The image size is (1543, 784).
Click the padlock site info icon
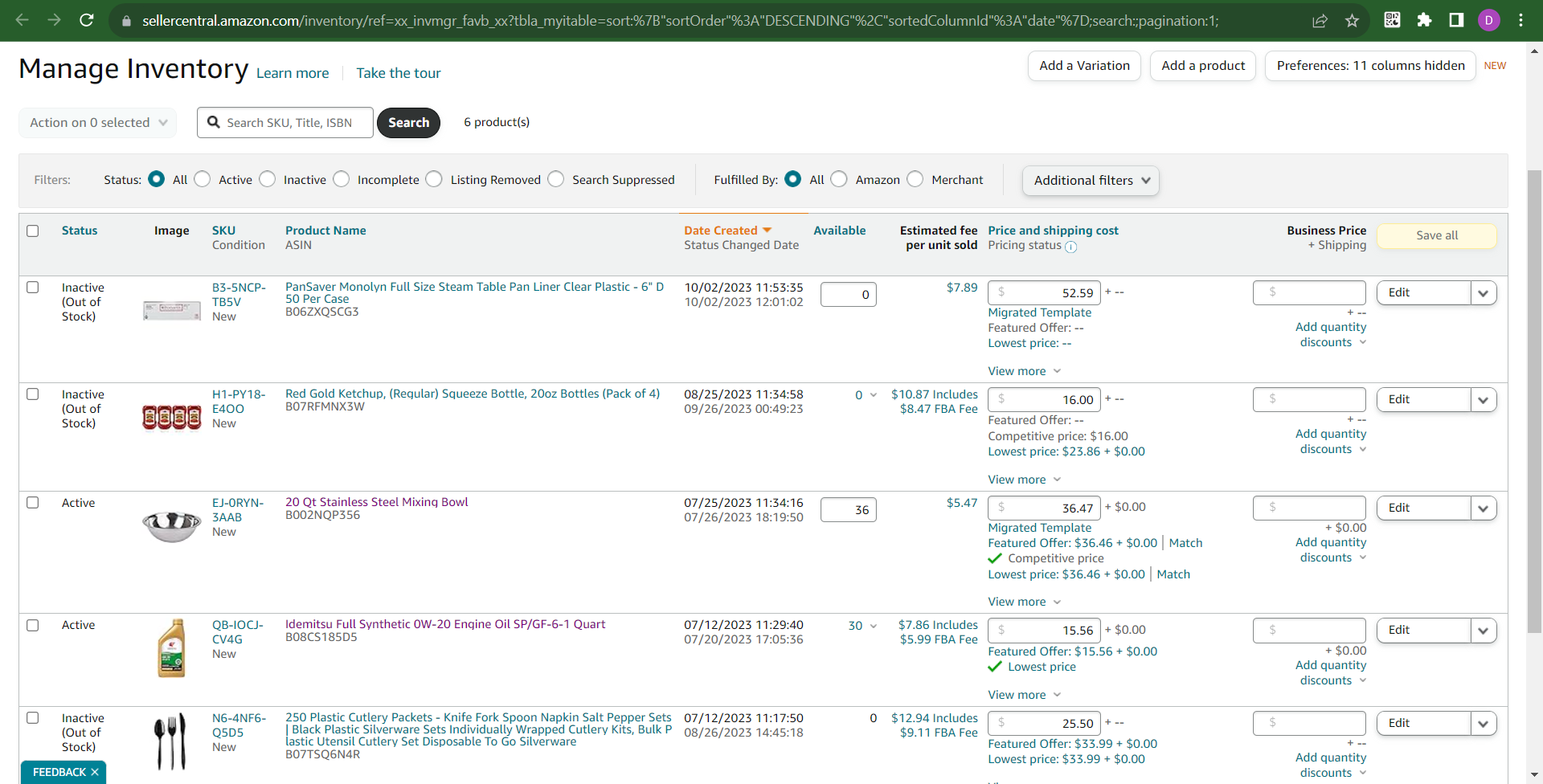click(126, 21)
